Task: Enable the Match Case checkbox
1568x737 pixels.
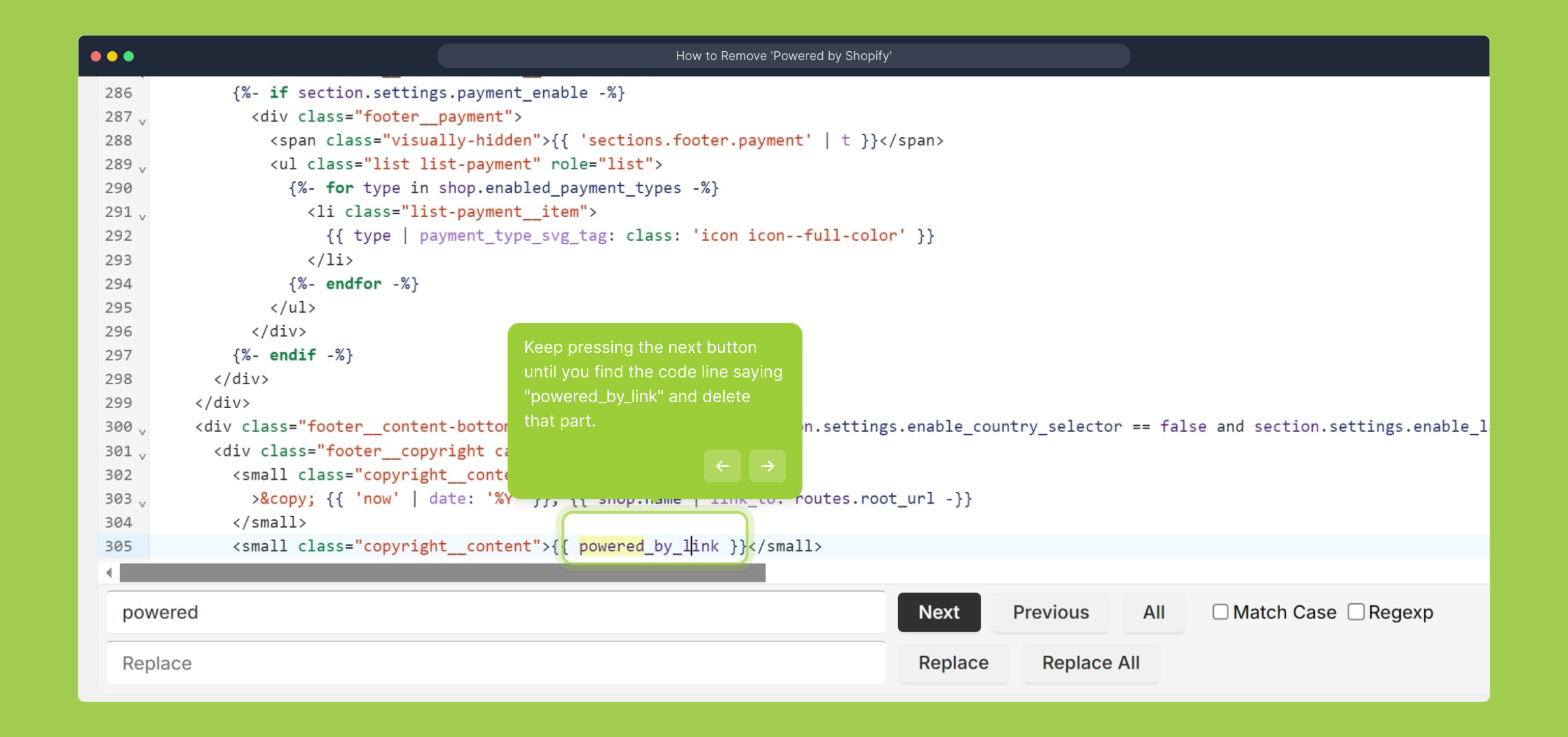Action: 1220,612
